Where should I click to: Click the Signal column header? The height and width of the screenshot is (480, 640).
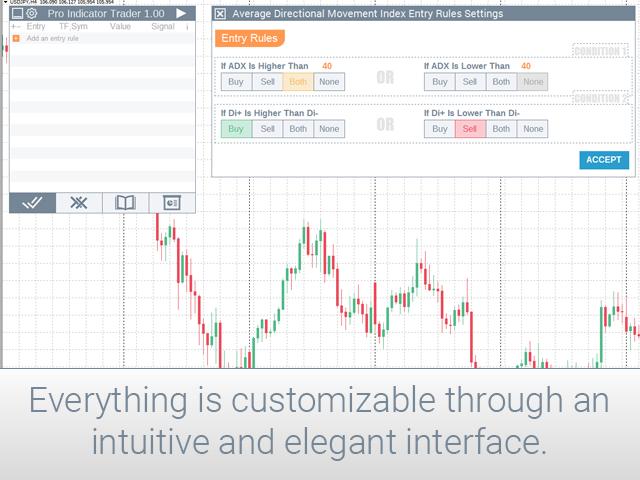coord(163,27)
